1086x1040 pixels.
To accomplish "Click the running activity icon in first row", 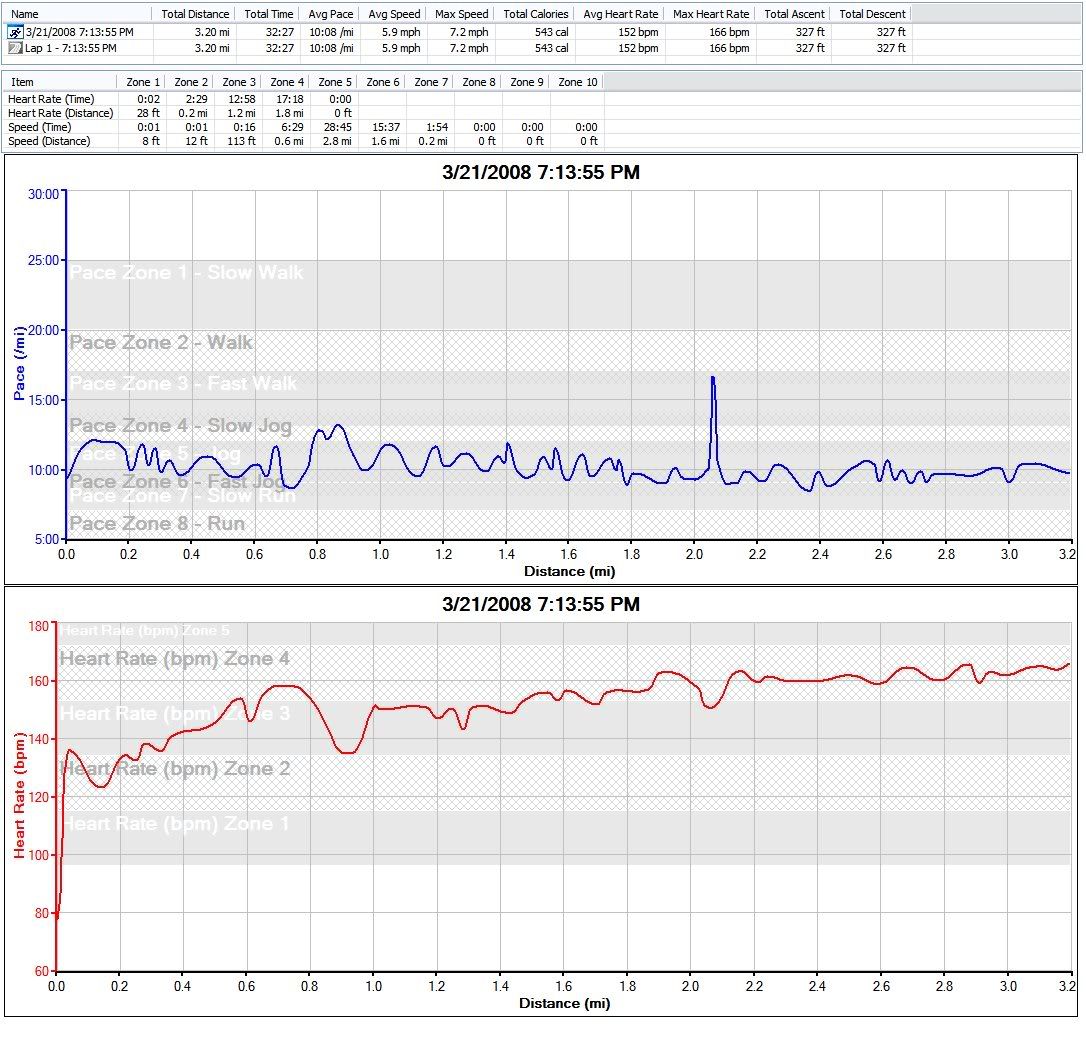I will coord(16,32).
